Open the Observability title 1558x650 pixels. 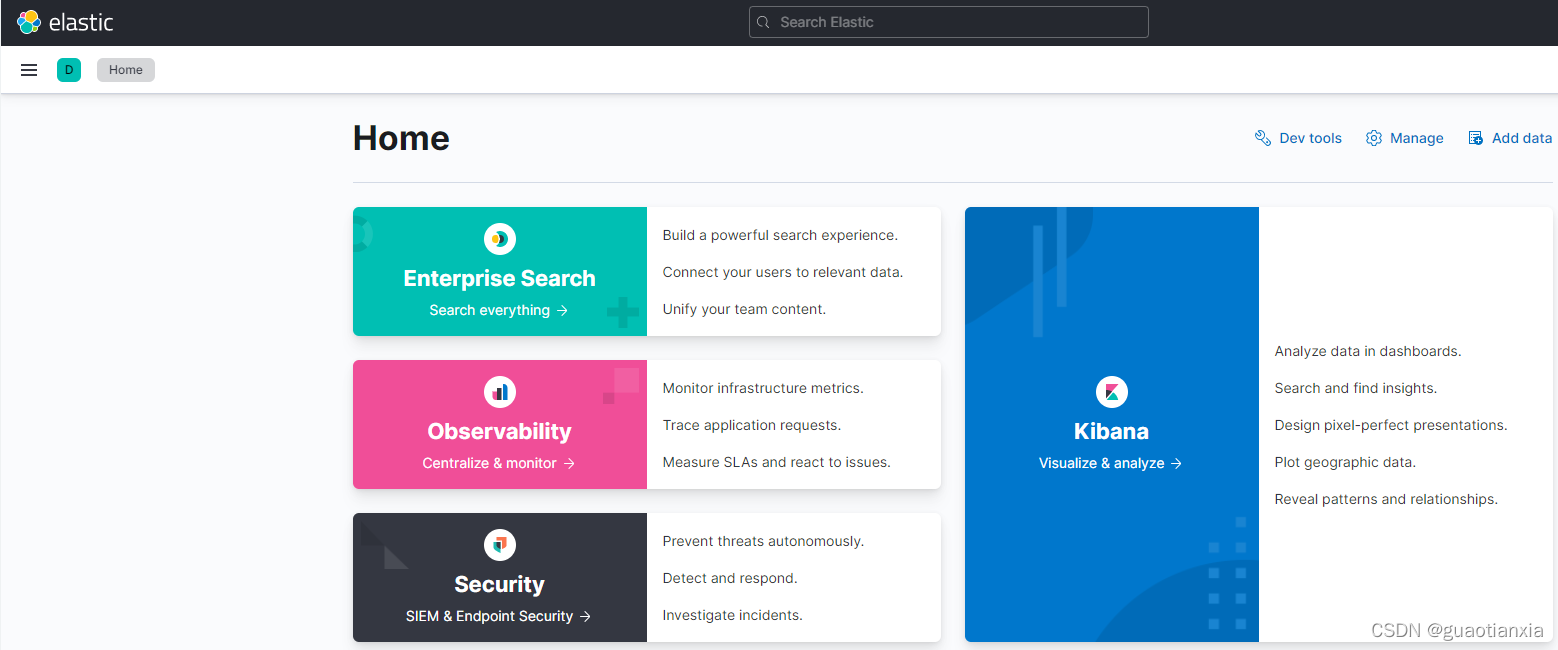coord(500,432)
